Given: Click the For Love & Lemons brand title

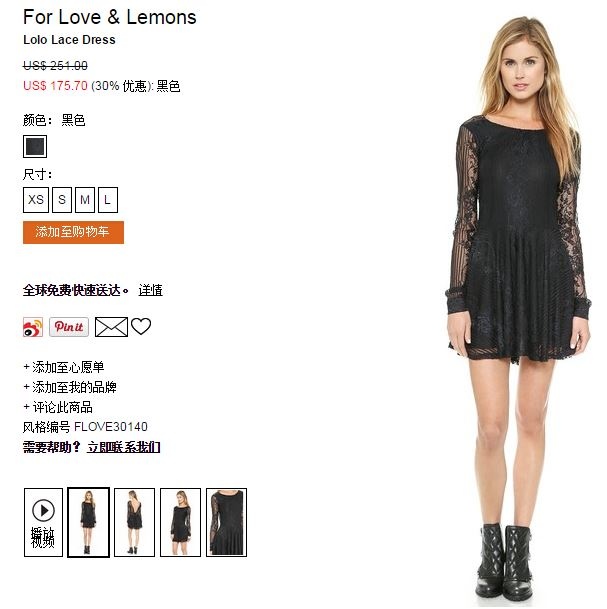Looking at the screenshot, I should 110,17.
